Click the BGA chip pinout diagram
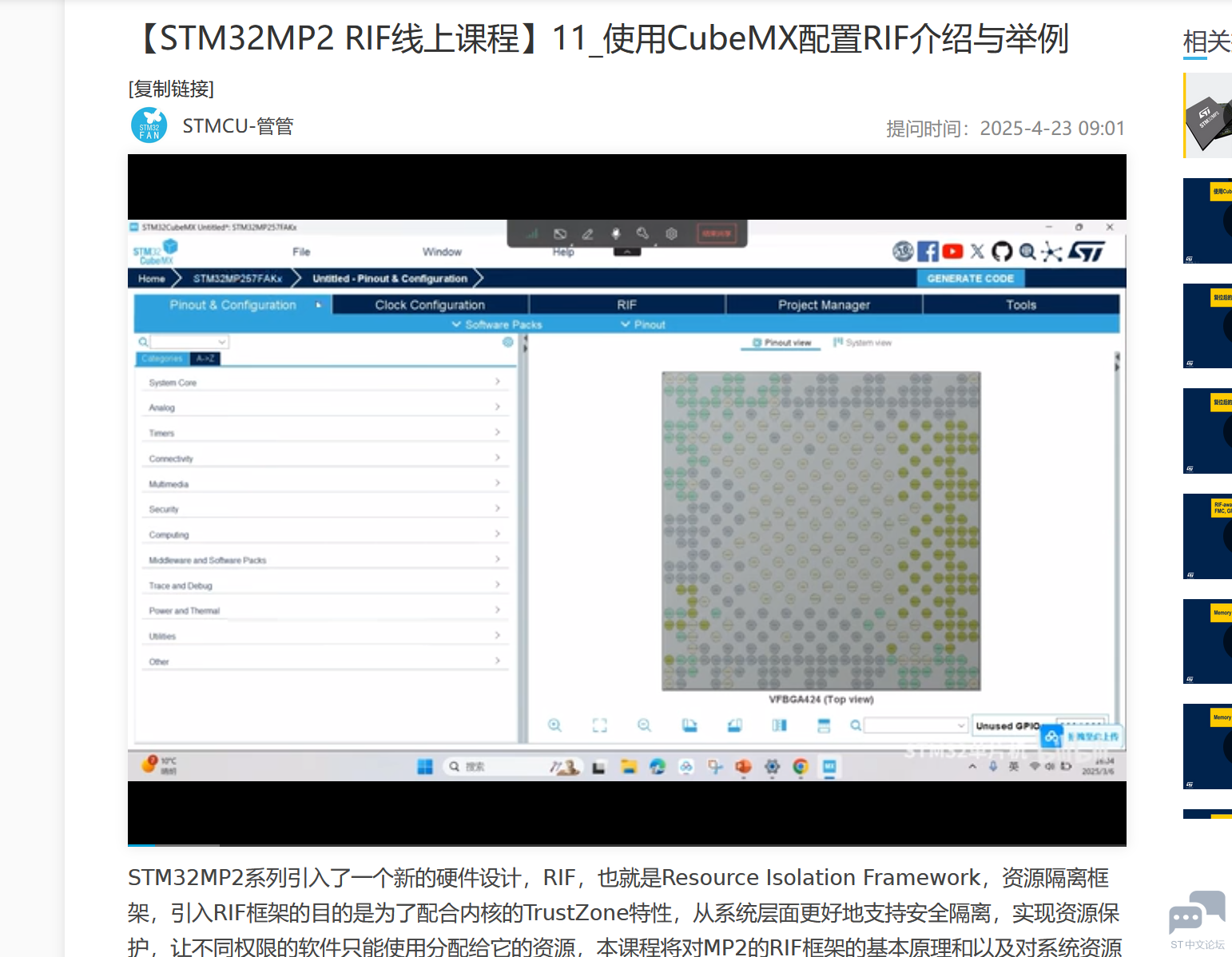1232x957 pixels. click(x=821, y=530)
